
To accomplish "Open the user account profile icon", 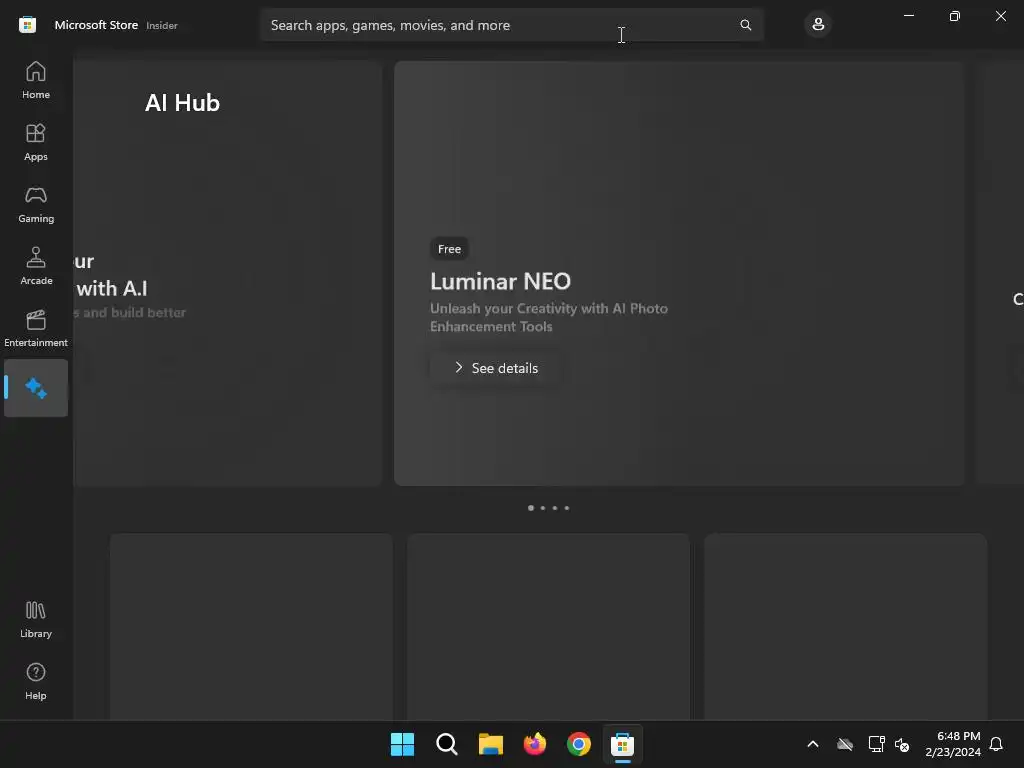I will (818, 25).
